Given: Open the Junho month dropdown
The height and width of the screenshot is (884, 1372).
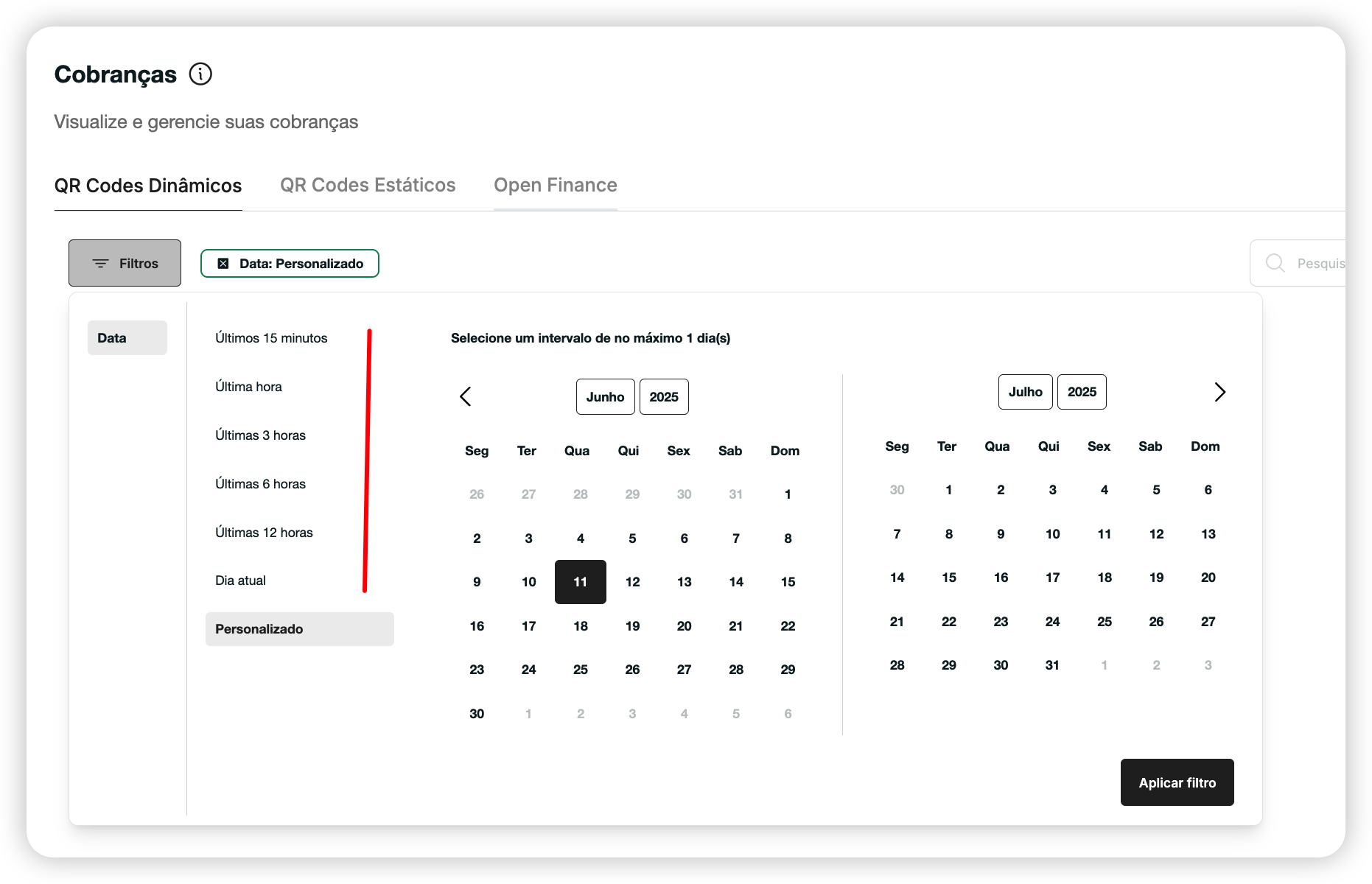Looking at the screenshot, I should (605, 397).
